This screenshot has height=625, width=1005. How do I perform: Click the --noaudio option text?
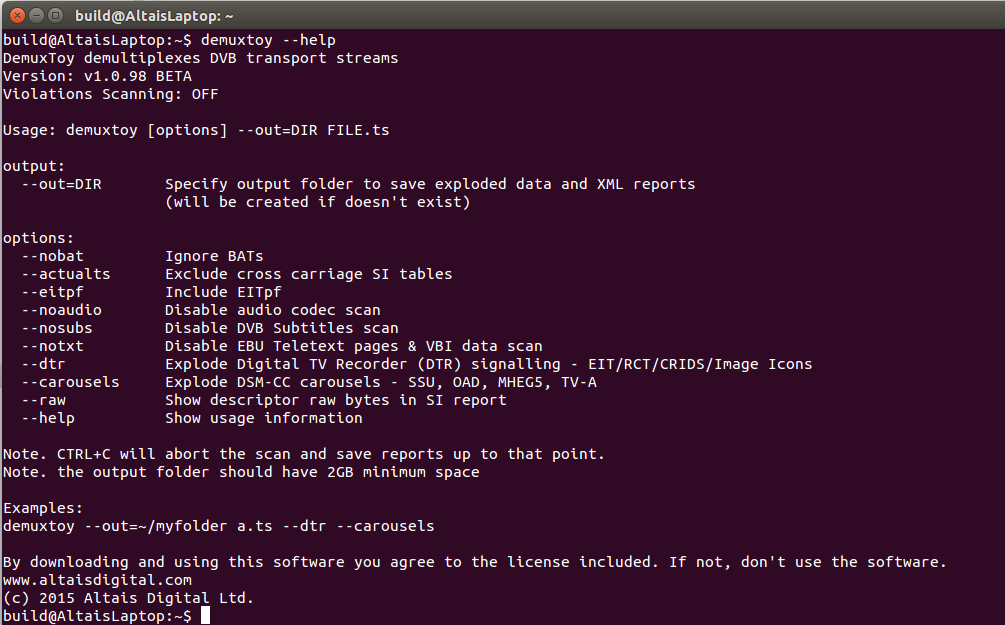[61, 310]
